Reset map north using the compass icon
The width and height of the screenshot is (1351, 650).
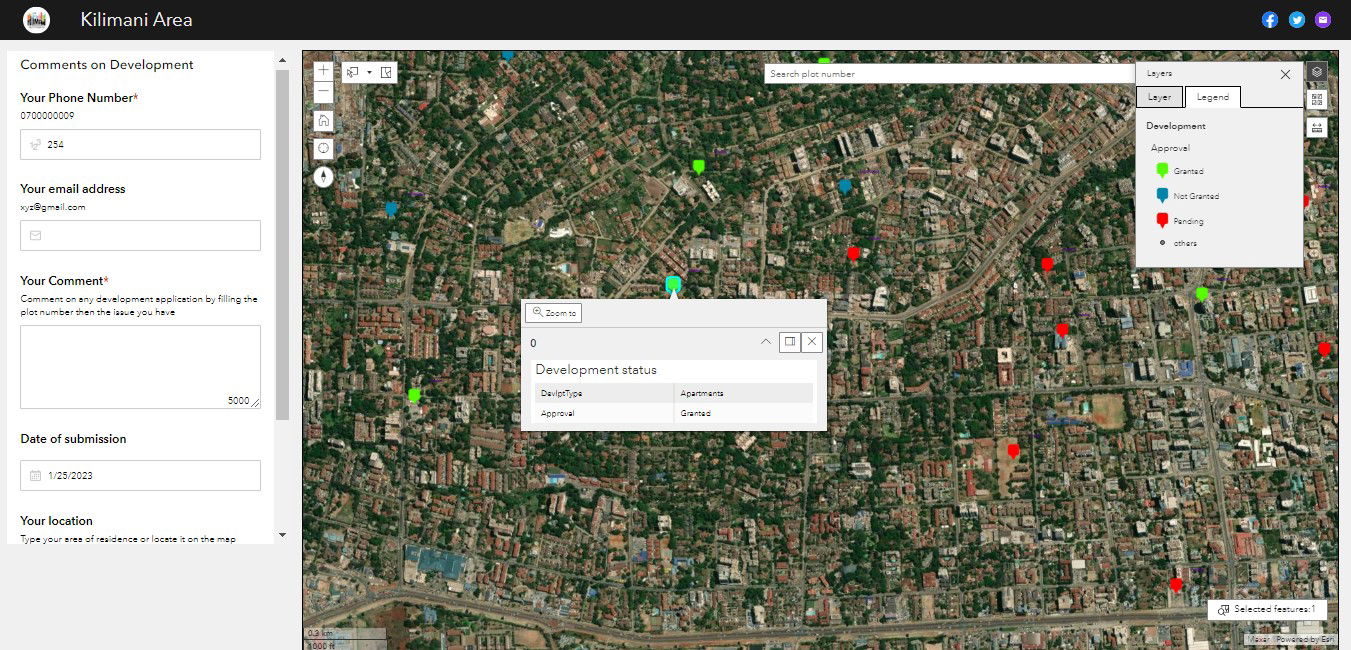point(323,176)
